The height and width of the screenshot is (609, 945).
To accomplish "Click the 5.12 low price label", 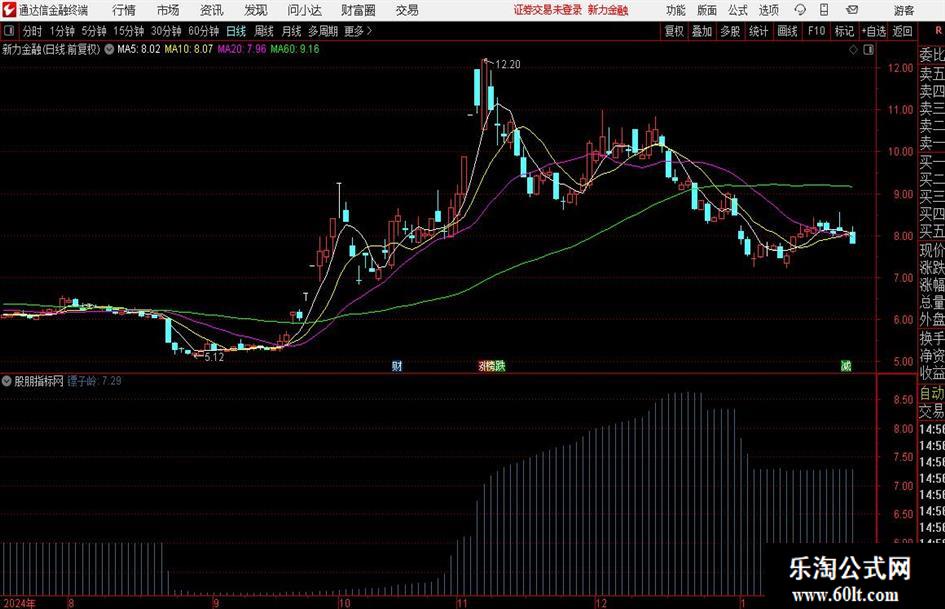I will (x=214, y=357).
